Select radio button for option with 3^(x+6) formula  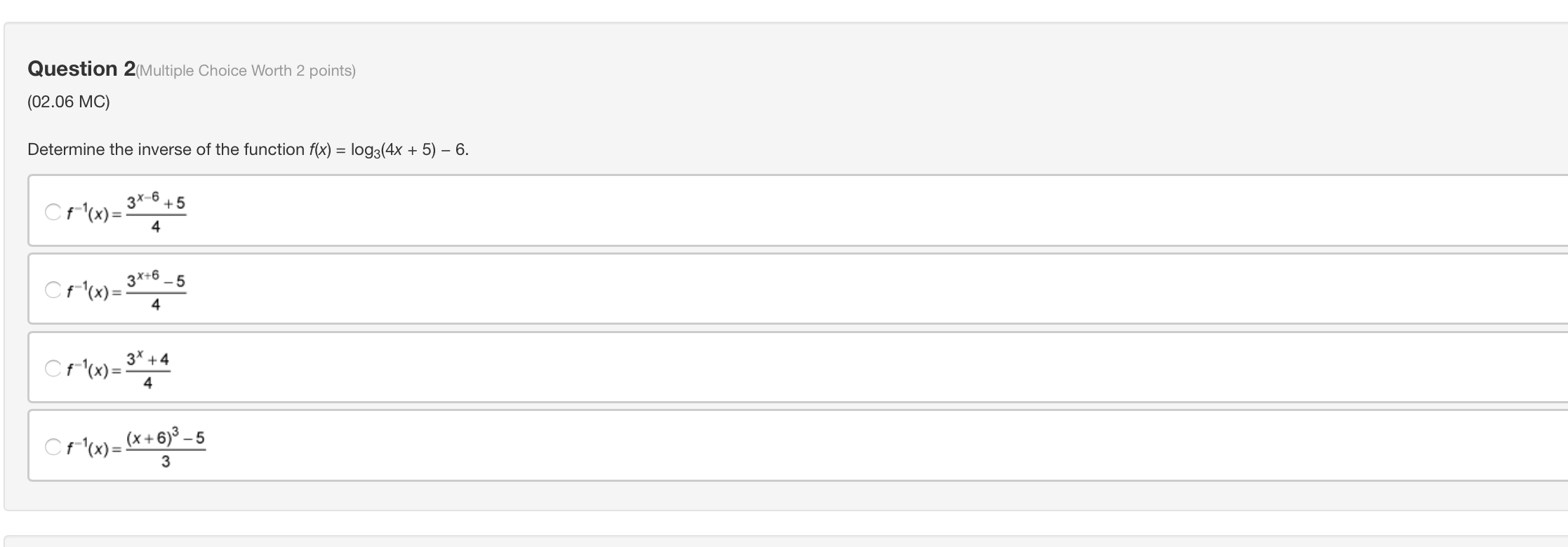(51, 288)
